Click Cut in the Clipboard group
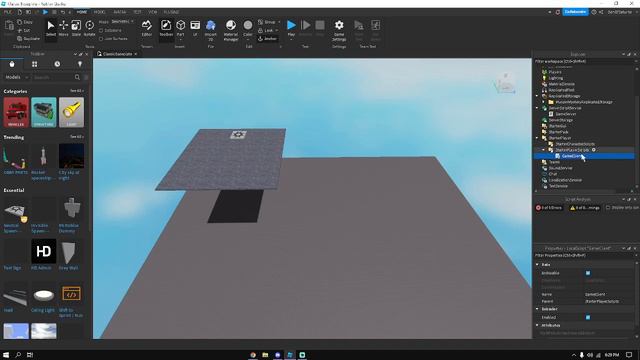640x360 pixels. point(24,31)
